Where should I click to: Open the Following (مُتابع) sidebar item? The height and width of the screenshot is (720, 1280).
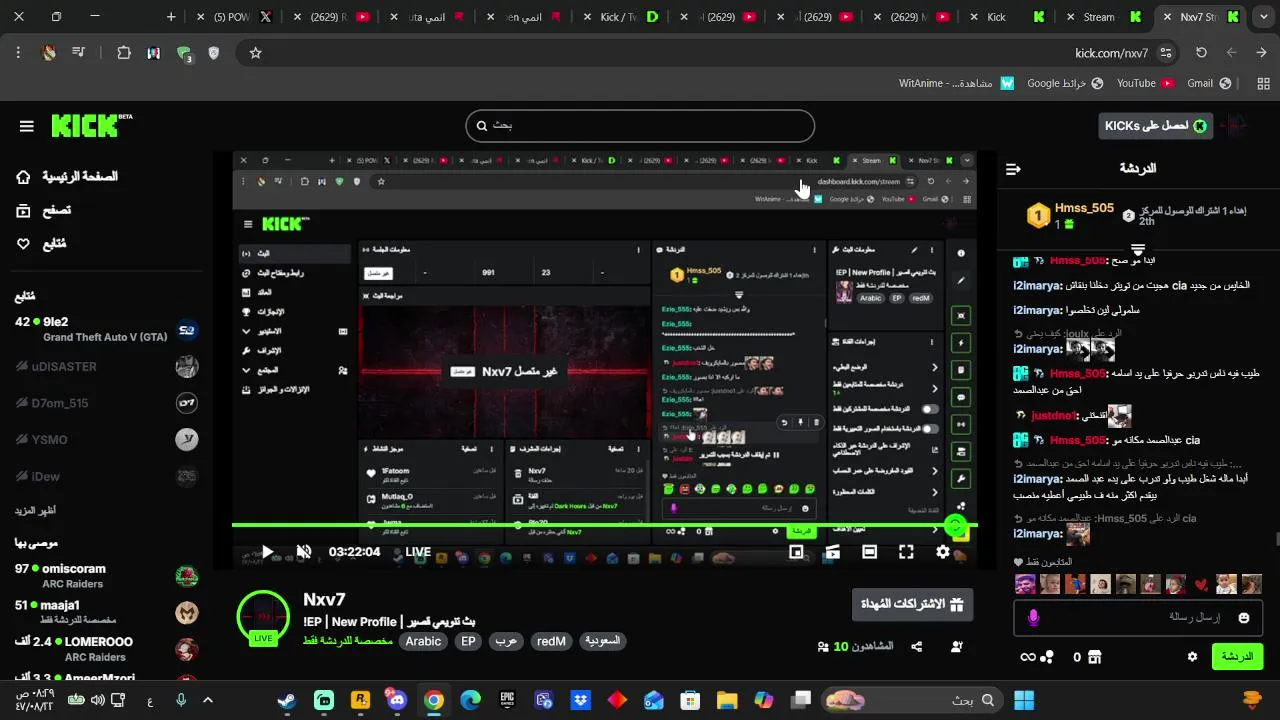click(41, 243)
